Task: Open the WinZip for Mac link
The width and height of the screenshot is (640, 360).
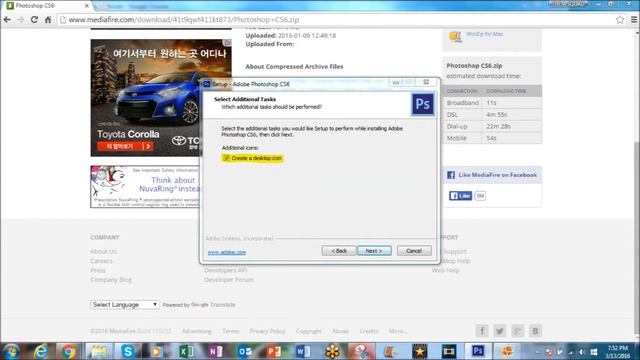Action: (x=484, y=34)
